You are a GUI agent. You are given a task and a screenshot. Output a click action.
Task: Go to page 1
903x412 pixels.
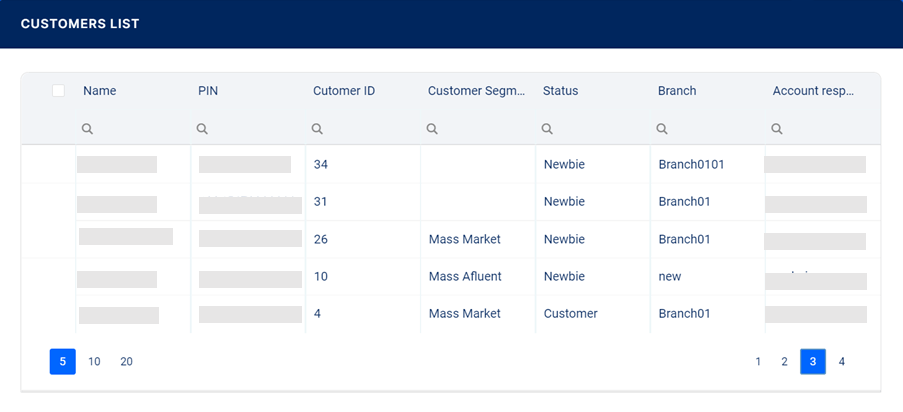(758, 362)
